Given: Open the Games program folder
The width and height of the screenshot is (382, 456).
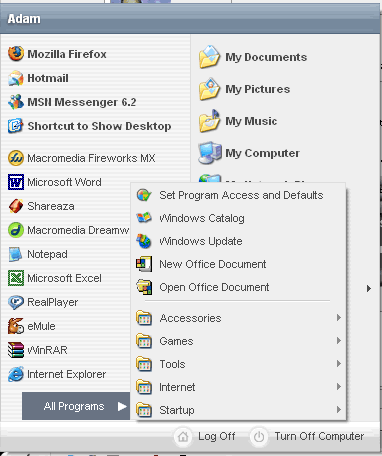Looking at the screenshot, I should pyautogui.click(x=239, y=341).
